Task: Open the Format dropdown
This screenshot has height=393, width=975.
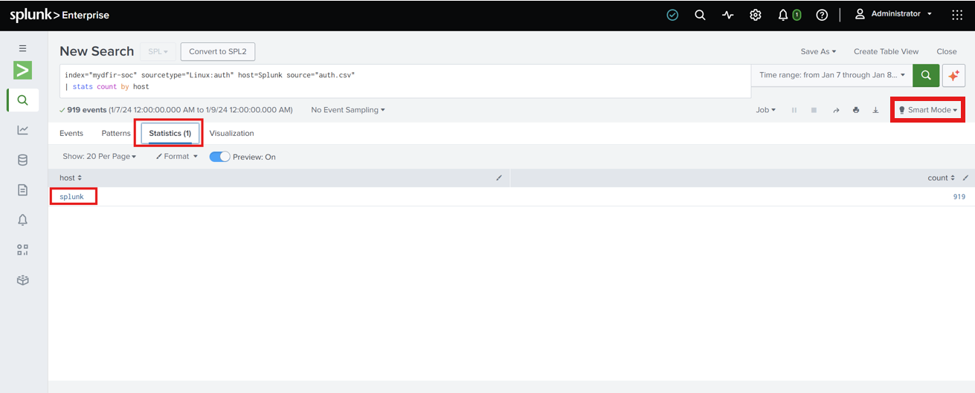Action: click(x=177, y=157)
